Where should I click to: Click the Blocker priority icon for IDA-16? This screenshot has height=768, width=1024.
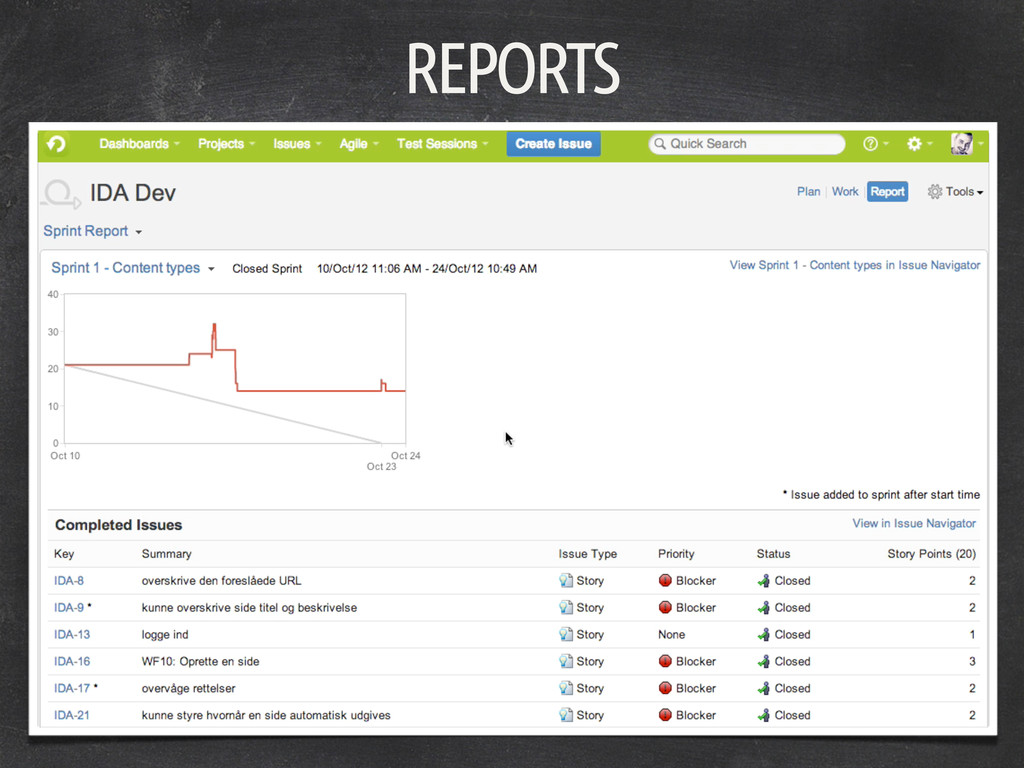coord(665,662)
